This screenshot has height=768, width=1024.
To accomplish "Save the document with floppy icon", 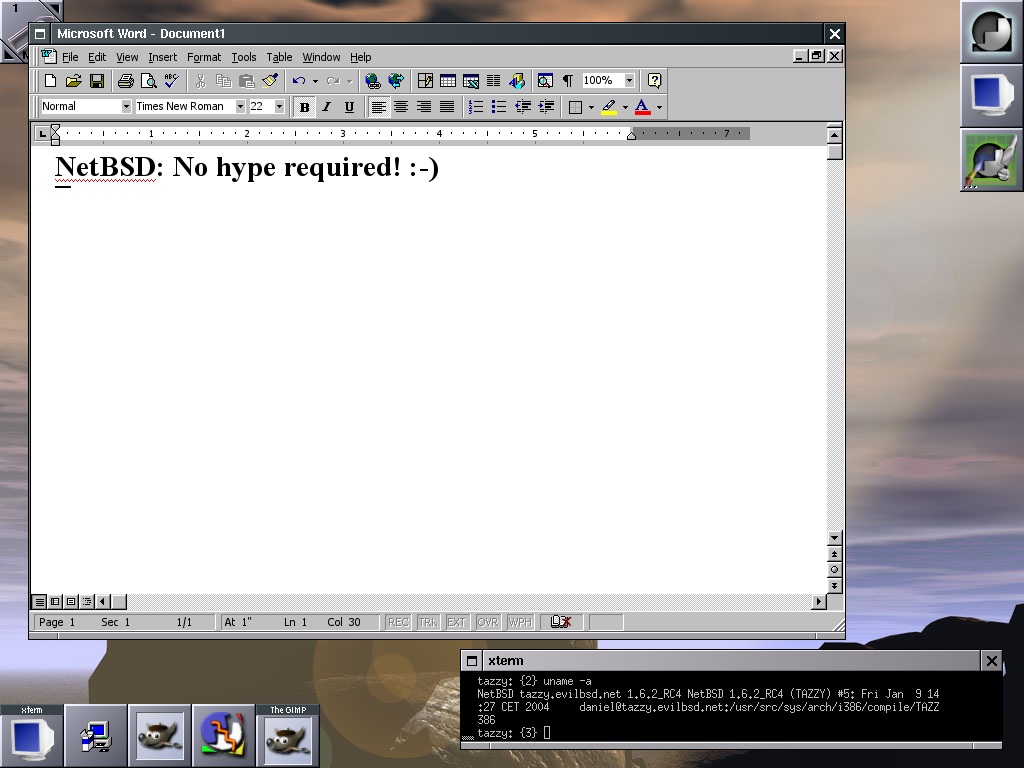I will pyautogui.click(x=97, y=81).
